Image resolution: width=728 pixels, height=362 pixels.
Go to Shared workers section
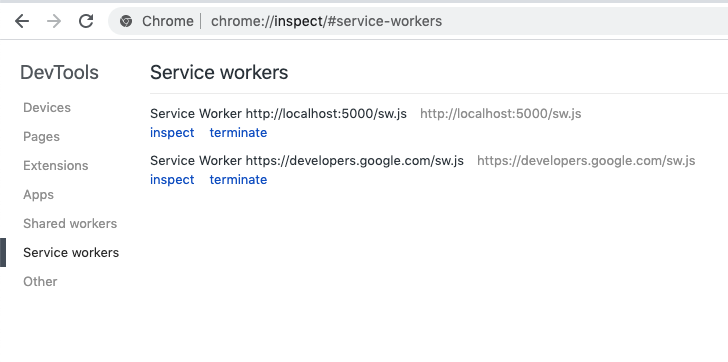[70, 224]
